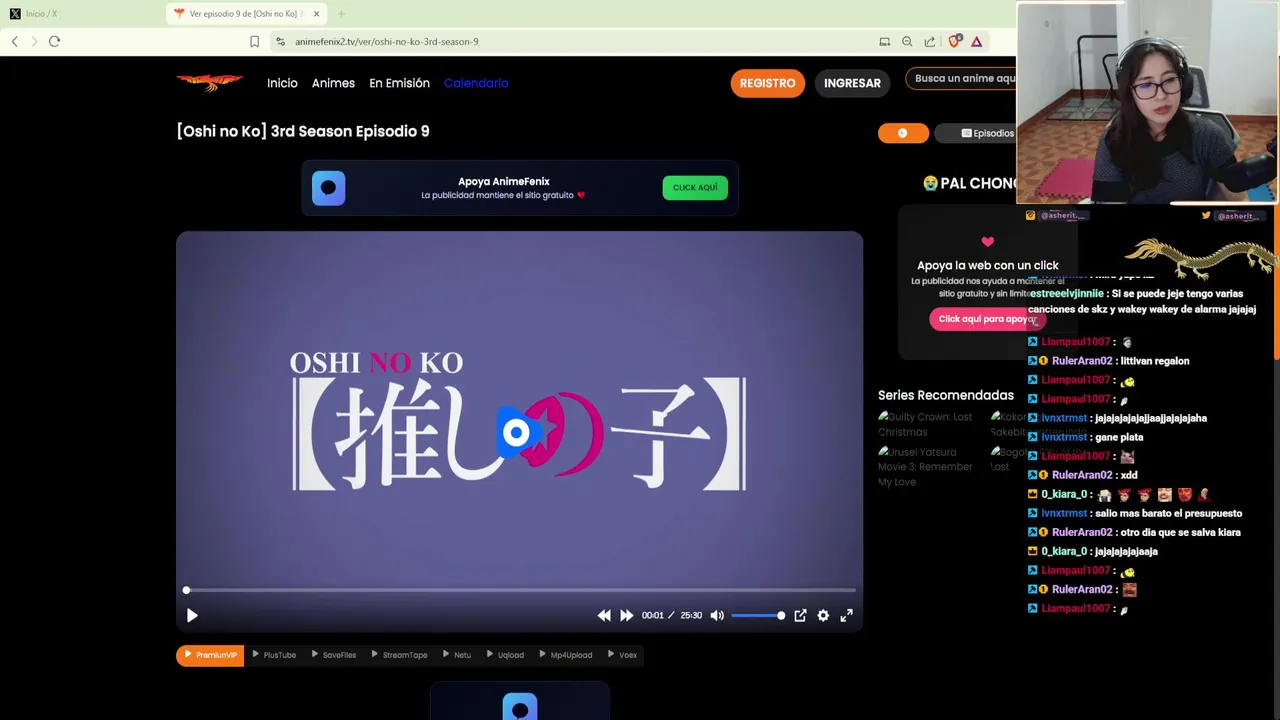Image resolution: width=1280 pixels, height=720 pixels.
Task: Select the PlusTube server tab
Action: coord(274,655)
